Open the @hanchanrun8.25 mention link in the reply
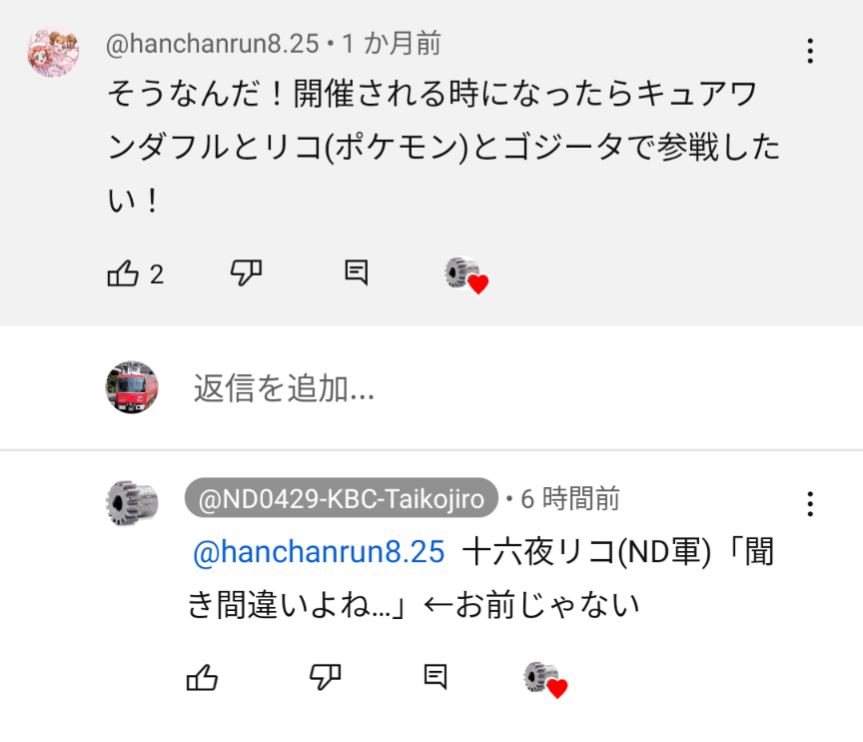 click(x=317, y=551)
